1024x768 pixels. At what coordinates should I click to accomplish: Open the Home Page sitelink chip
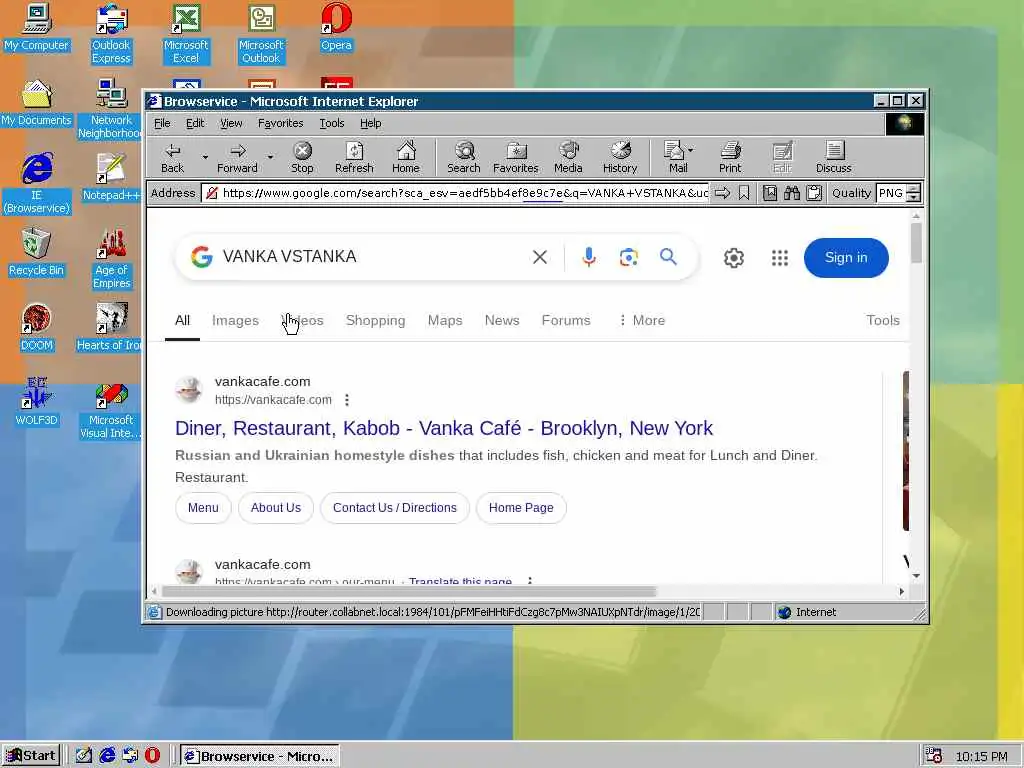pyautogui.click(x=521, y=508)
